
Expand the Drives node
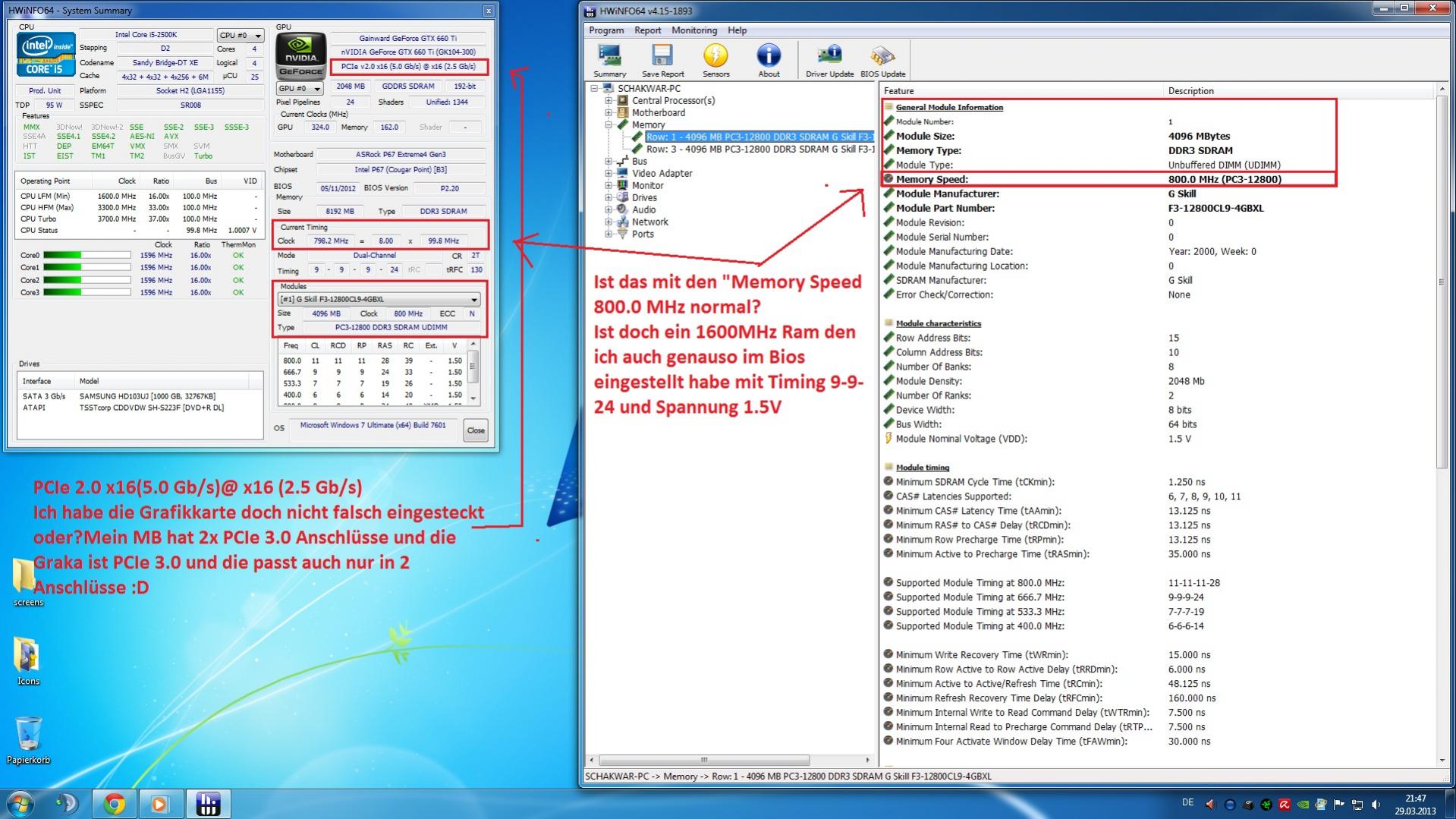pos(609,197)
